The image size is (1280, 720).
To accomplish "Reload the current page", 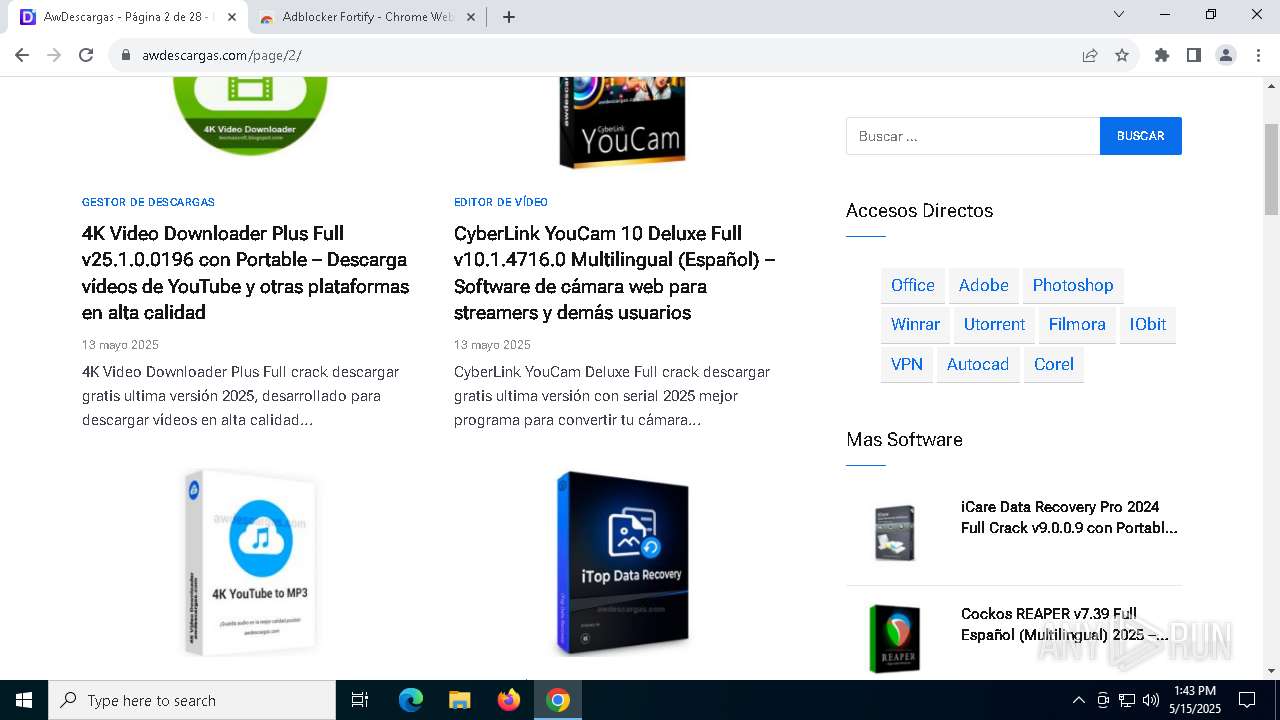I will [86, 55].
